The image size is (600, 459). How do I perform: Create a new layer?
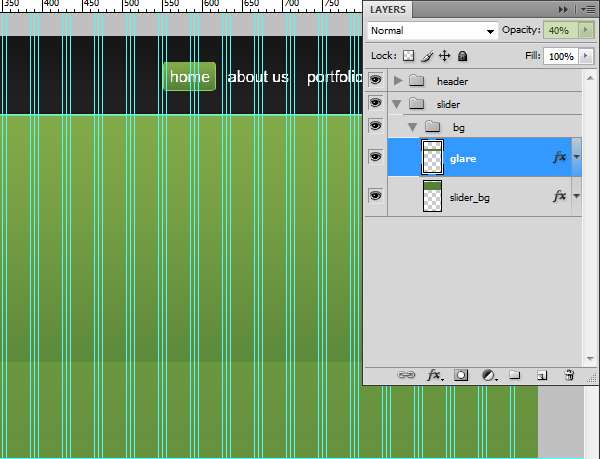click(542, 375)
